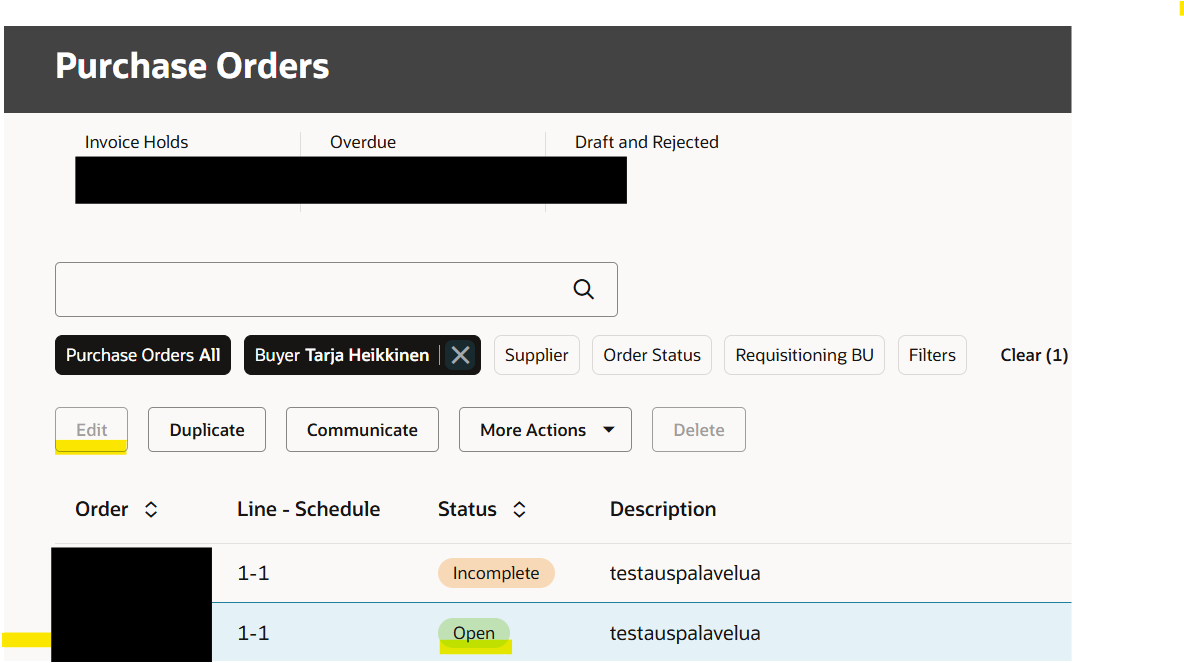Screen dimensions: 1184x663
Task: Click the Delete button
Action: (x=698, y=429)
